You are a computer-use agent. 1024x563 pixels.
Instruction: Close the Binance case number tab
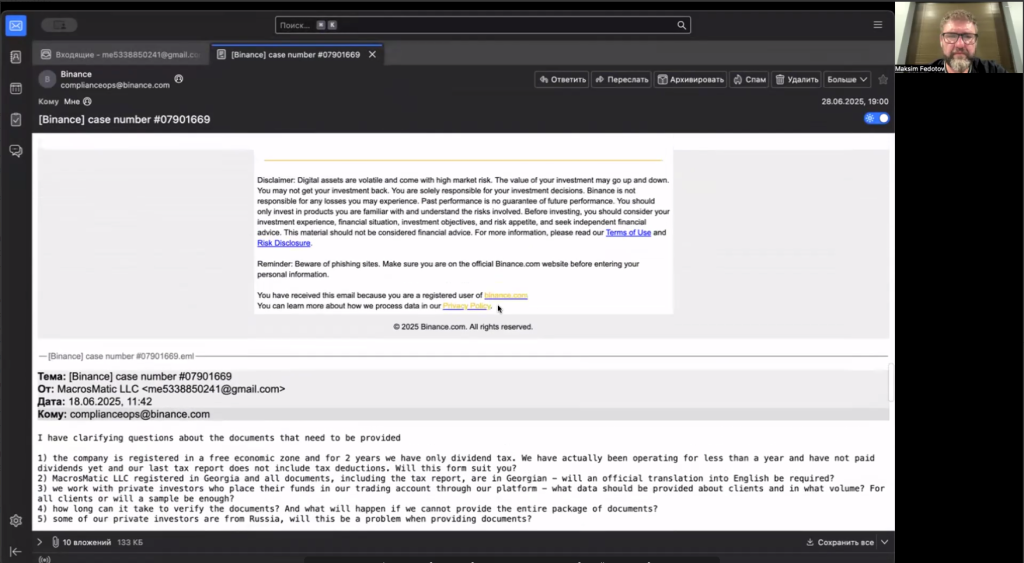click(373, 54)
